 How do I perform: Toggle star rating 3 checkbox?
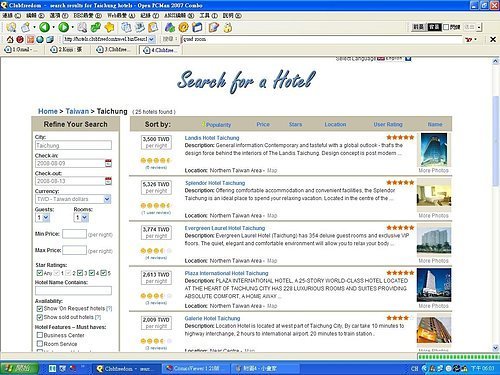pos(80,273)
